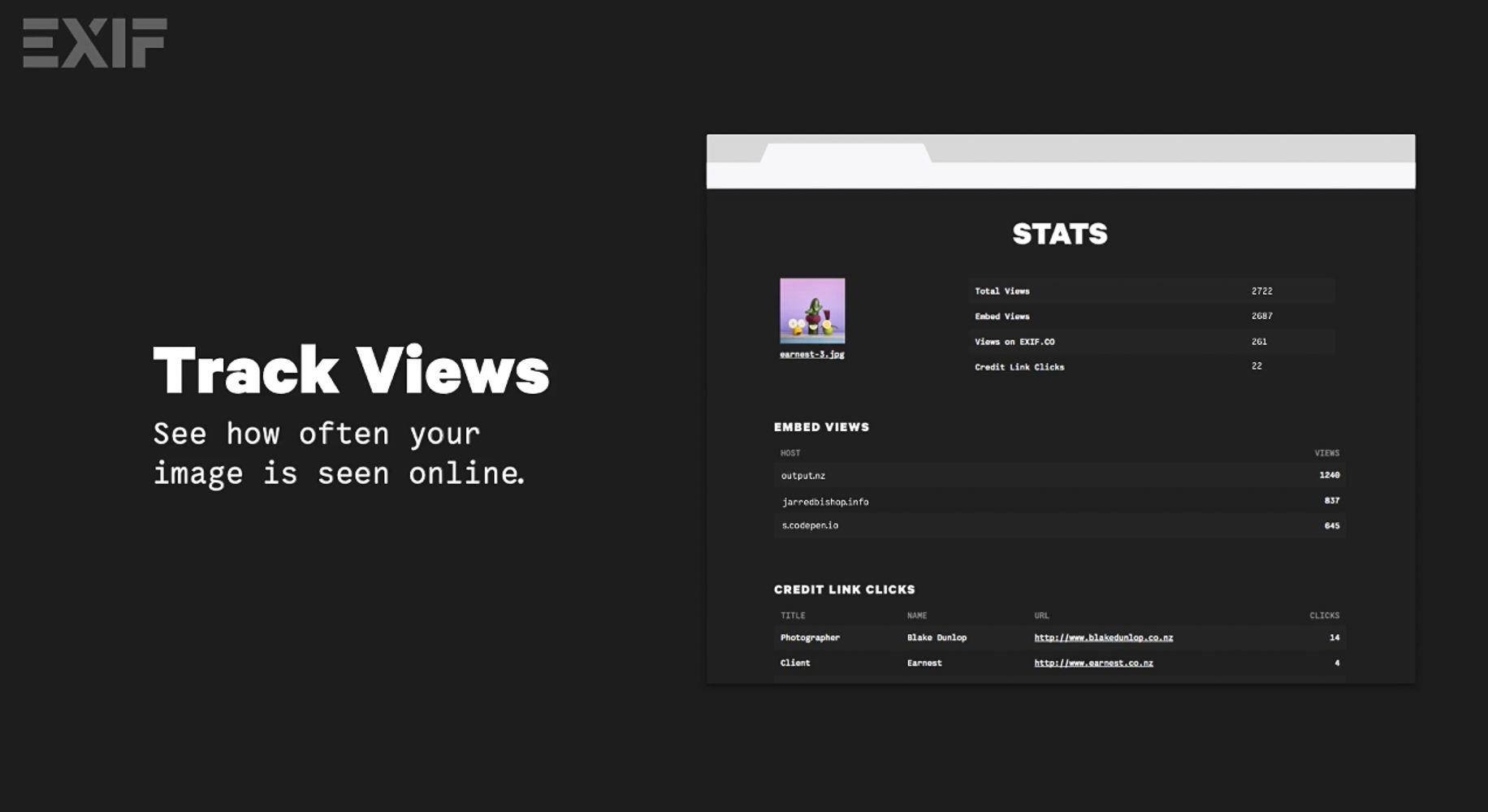
Task: Select the output.nz host row
Action: (1059, 475)
